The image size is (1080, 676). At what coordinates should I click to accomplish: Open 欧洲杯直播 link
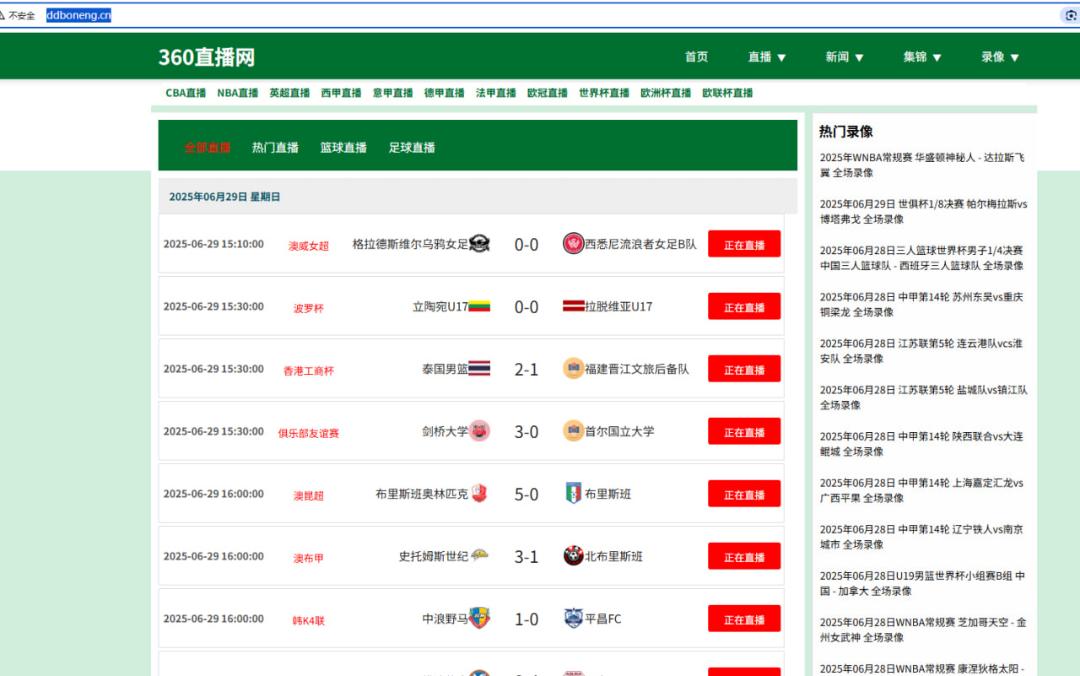(x=665, y=93)
